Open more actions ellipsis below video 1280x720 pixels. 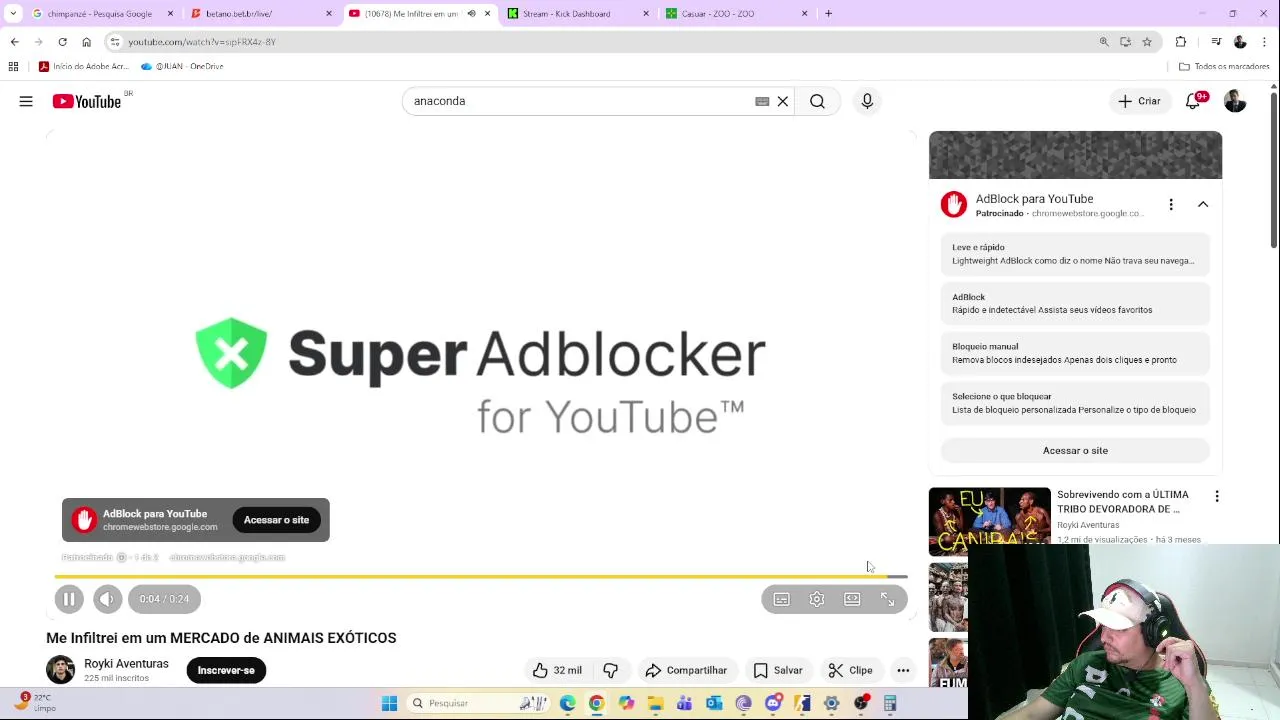tap(903, 670)
